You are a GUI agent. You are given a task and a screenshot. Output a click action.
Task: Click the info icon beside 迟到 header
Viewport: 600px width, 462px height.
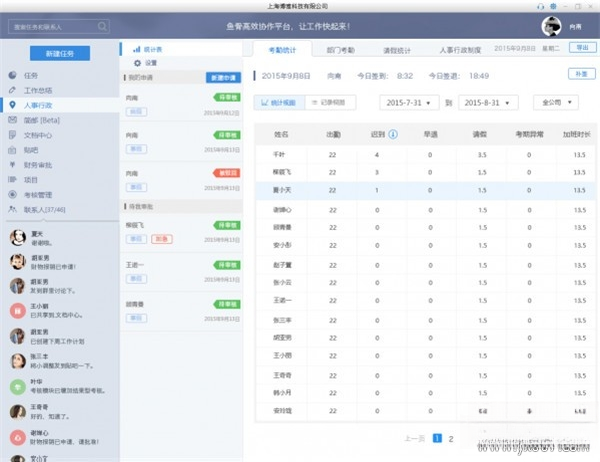pyautogui.click(x=393, y=134)
